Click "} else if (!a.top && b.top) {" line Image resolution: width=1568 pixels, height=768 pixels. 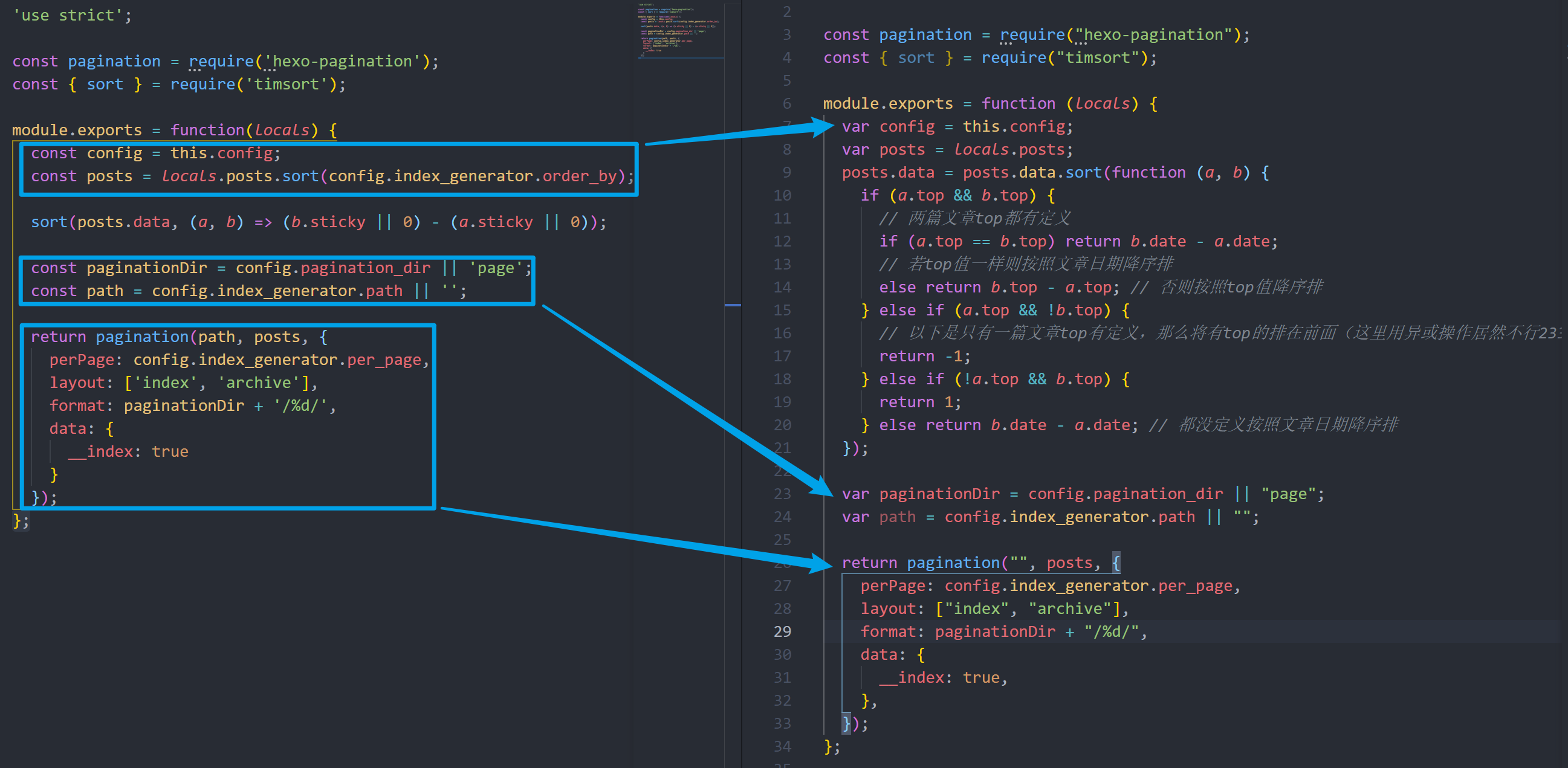tap(994, 379)
